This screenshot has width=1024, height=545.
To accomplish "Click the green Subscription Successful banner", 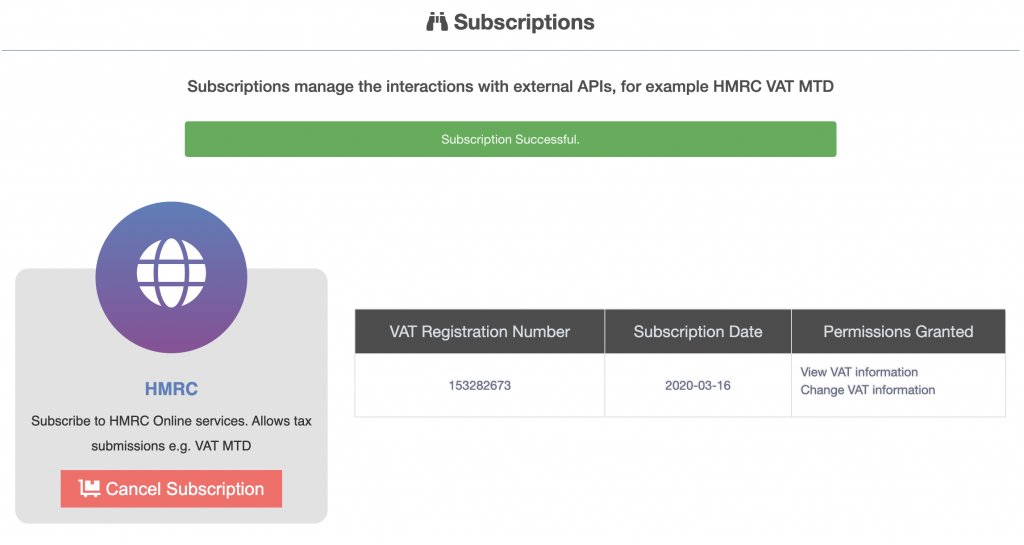I will (x=510, y=139).
